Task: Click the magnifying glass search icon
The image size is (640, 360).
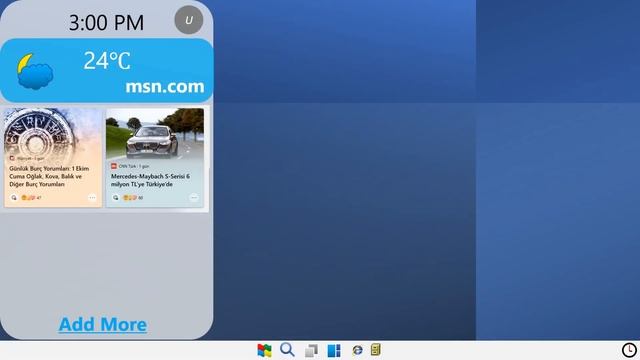Action: (x=287, y=349)
